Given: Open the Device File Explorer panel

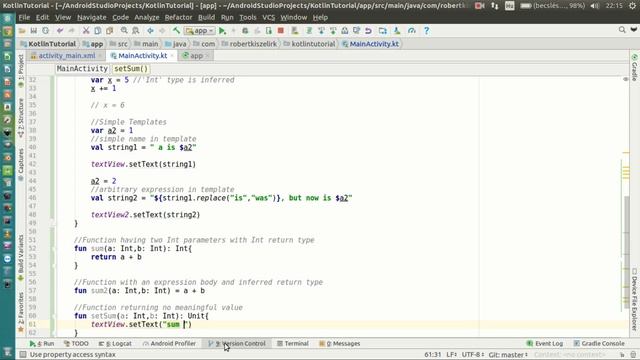Looking at the screenshot, I should pyautogui.click(x=634, y=299).
